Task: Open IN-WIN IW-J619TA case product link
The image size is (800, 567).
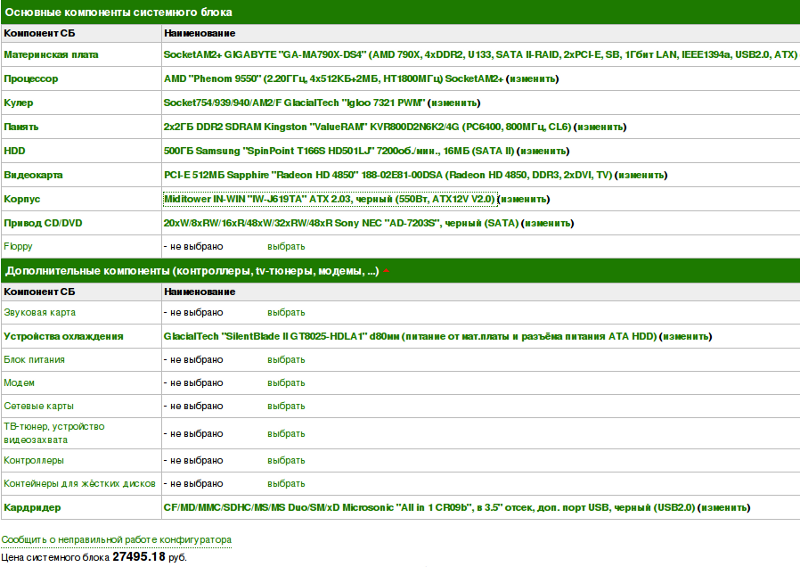Action: [x=330, y=199]
